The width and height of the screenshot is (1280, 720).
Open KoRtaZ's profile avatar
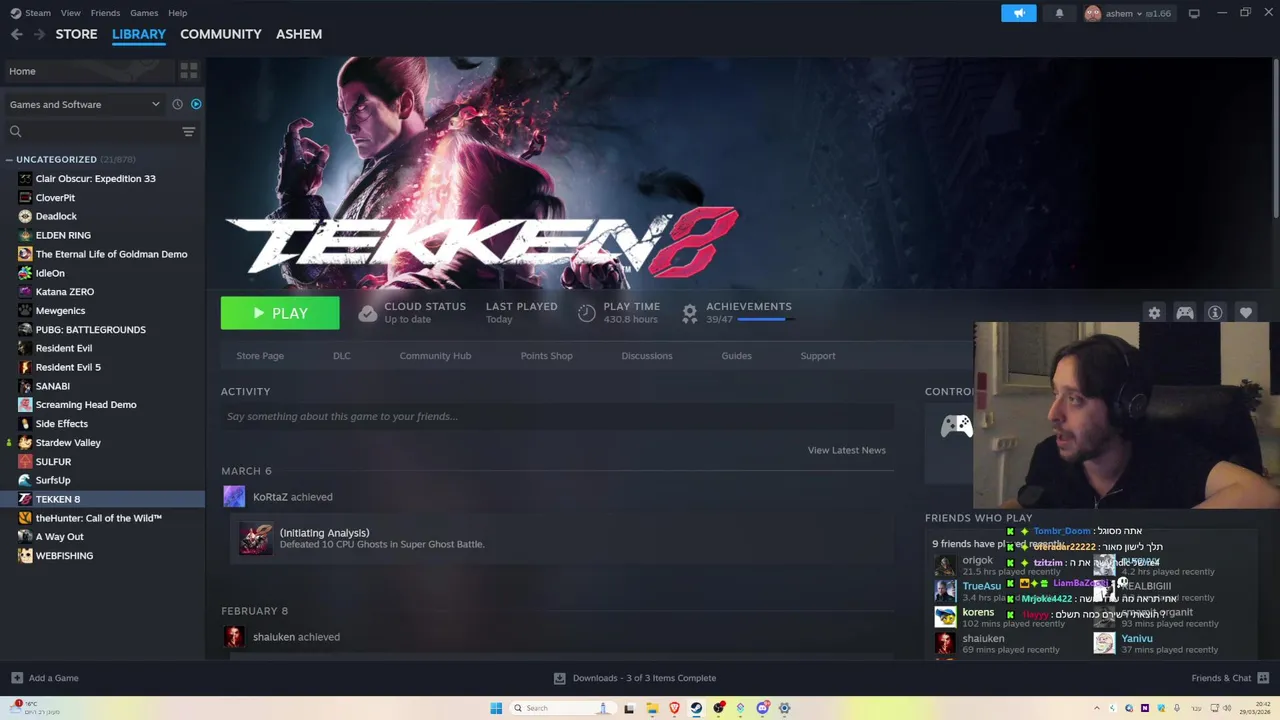(x=234, y=497)
